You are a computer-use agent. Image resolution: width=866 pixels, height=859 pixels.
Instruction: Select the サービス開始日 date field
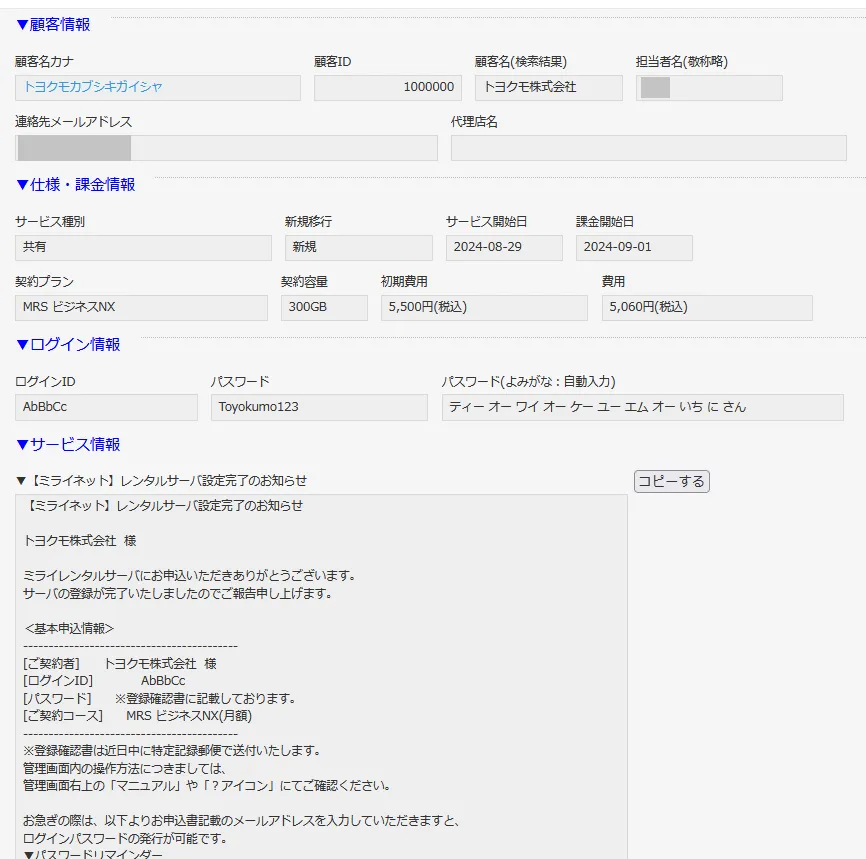pyautogui.click(x=504, y=248)
